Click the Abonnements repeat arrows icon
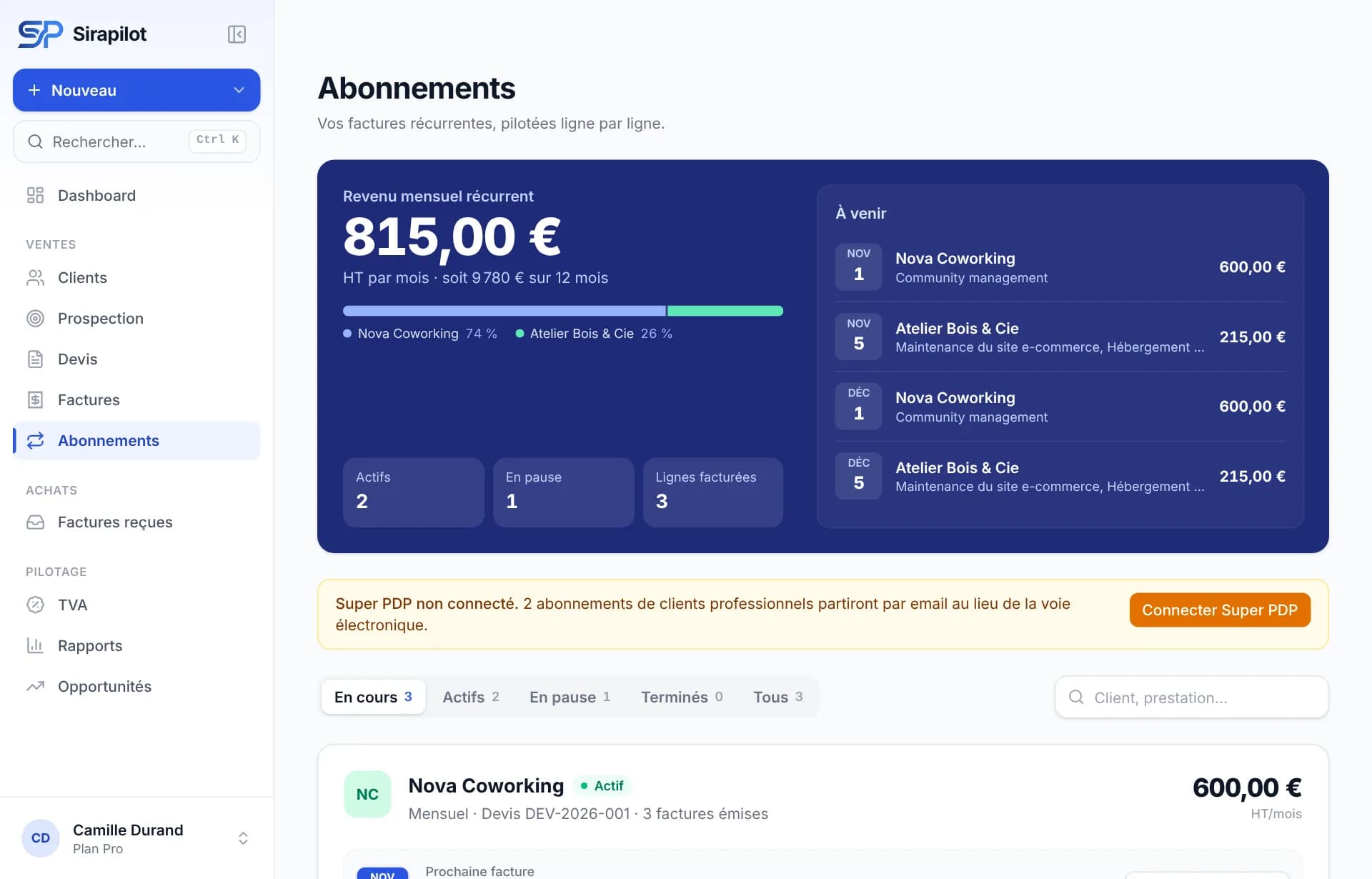Image resolution: width=1372 pixels, height=879 pixels. coord(35,440)
